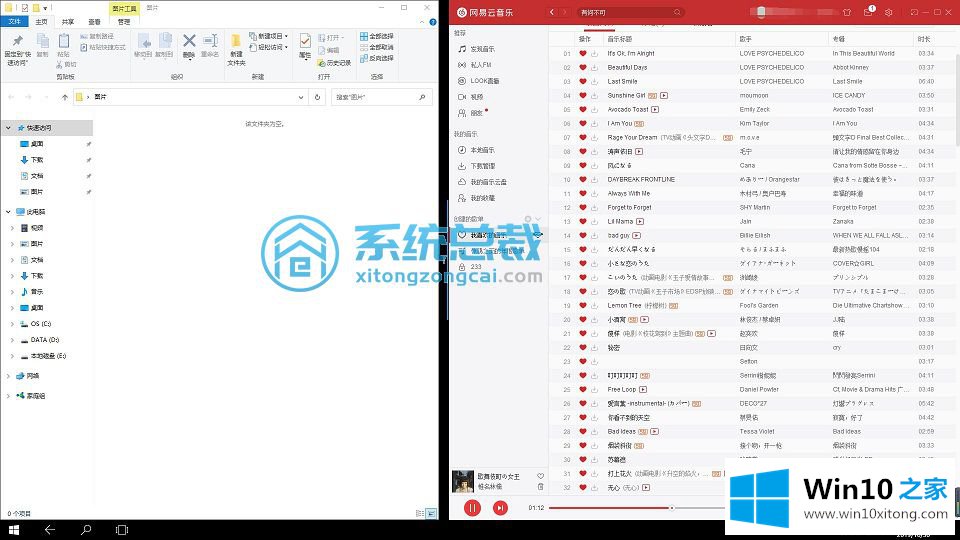960x540 pixels.
Task: Unlike the song Last Smile
Action: click(583, 81)
